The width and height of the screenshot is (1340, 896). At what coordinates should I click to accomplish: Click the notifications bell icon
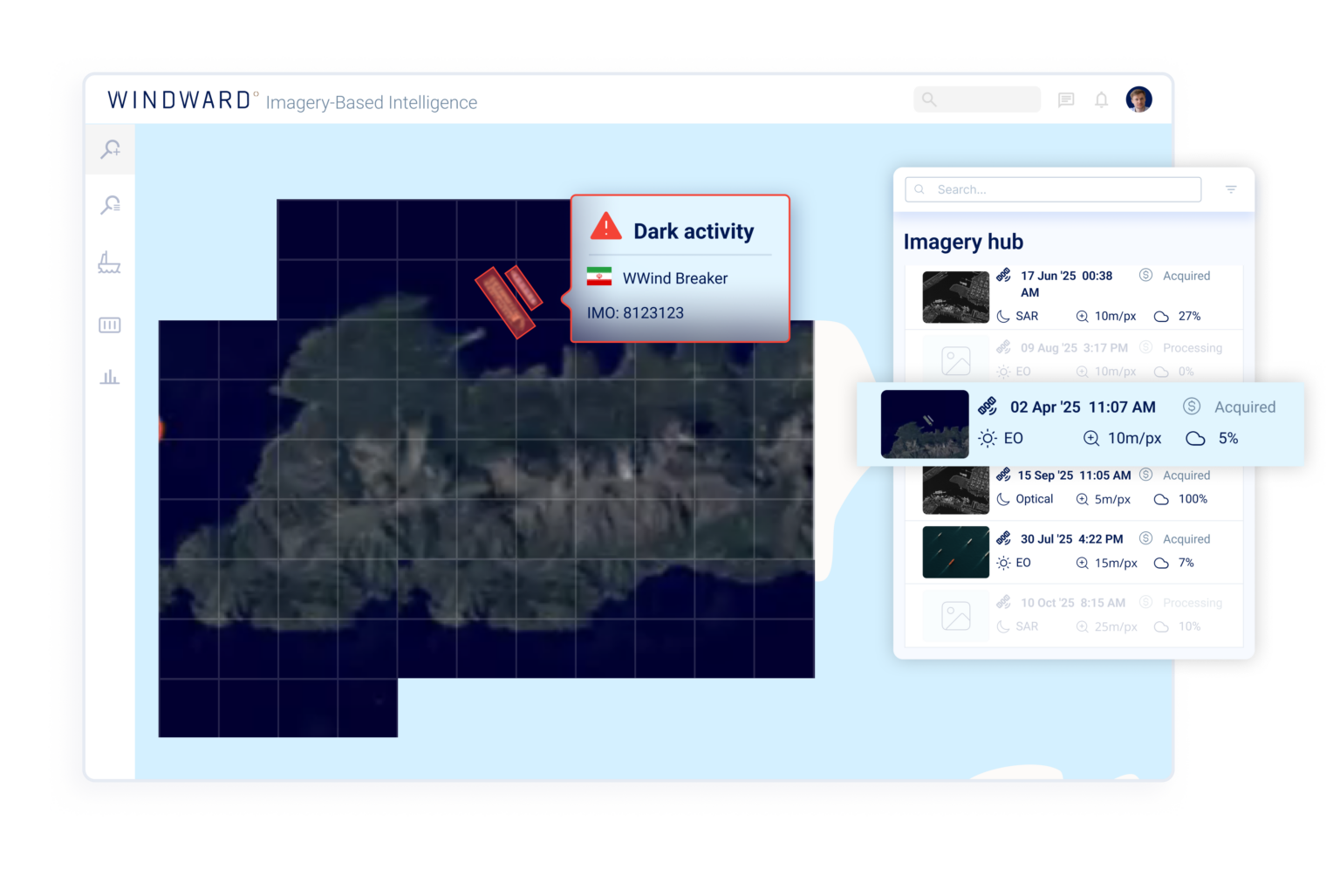pyautogui.click(x=1101, y=100)
